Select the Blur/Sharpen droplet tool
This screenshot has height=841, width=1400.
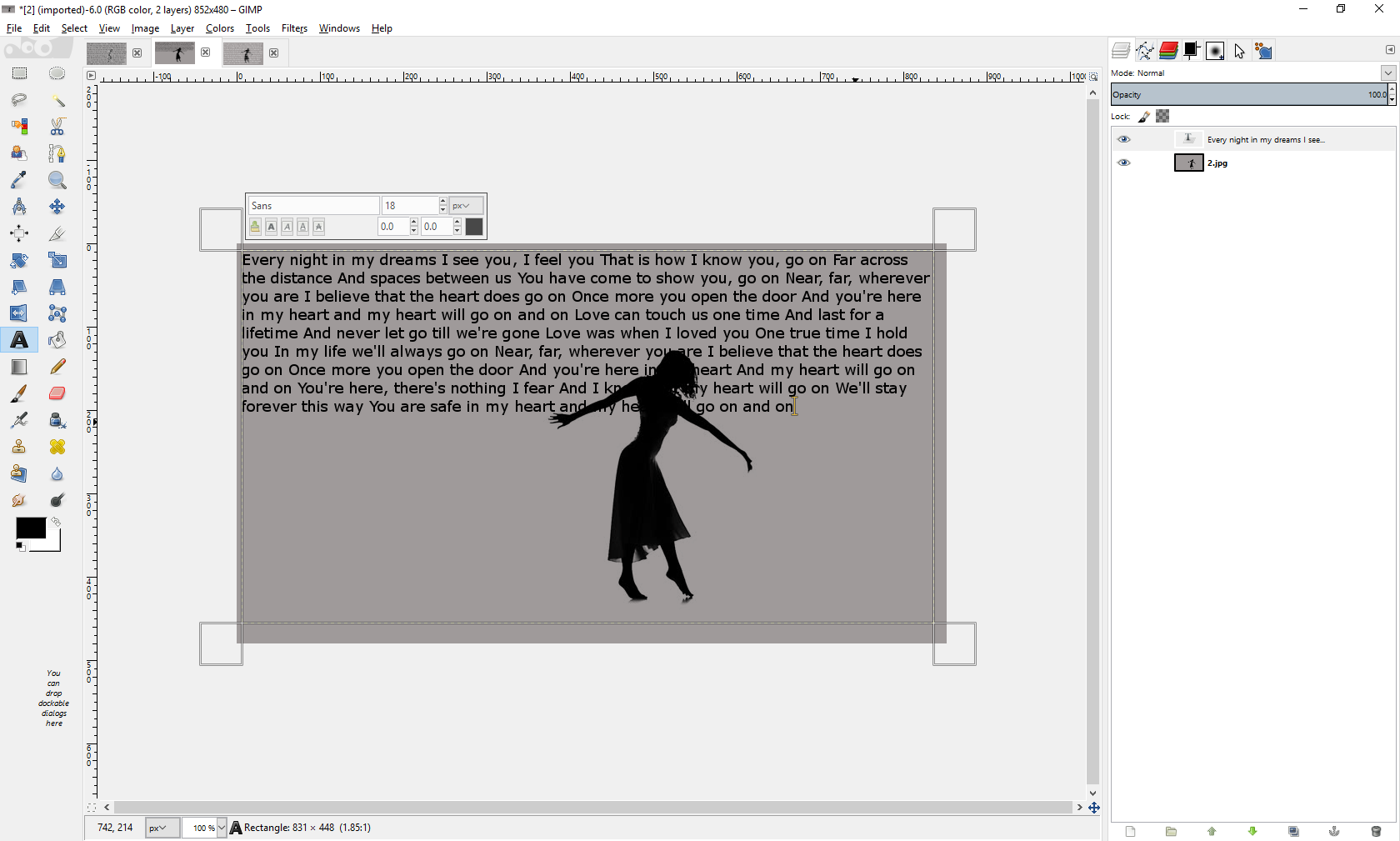point(57,473)
